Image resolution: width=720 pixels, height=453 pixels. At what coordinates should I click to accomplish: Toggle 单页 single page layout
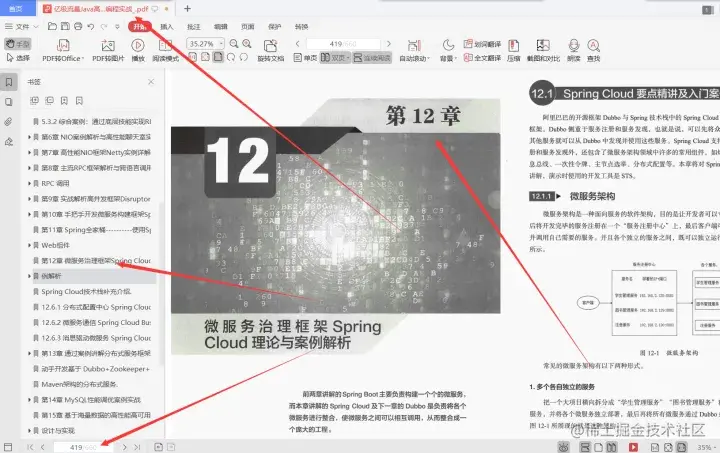(305, 58)
